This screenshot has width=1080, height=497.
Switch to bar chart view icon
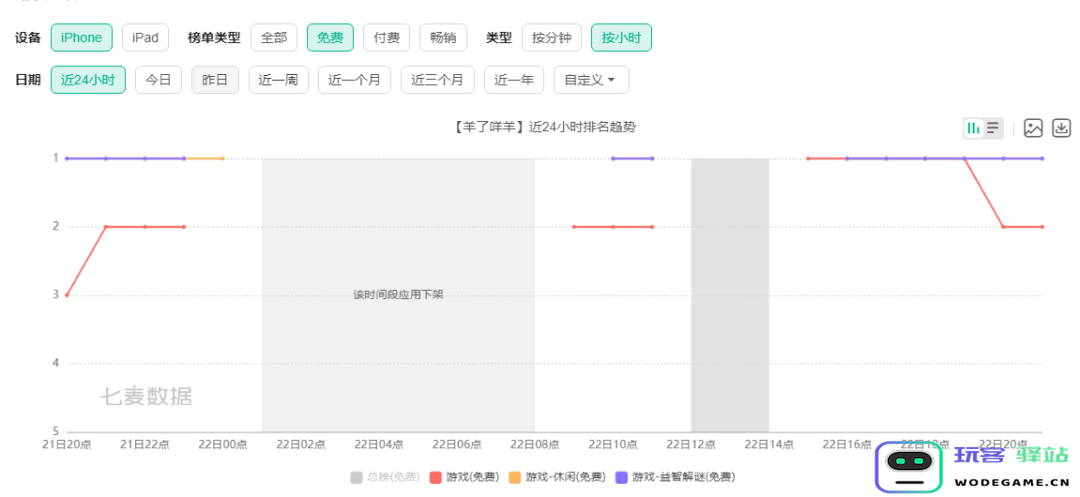click(973, 128)
